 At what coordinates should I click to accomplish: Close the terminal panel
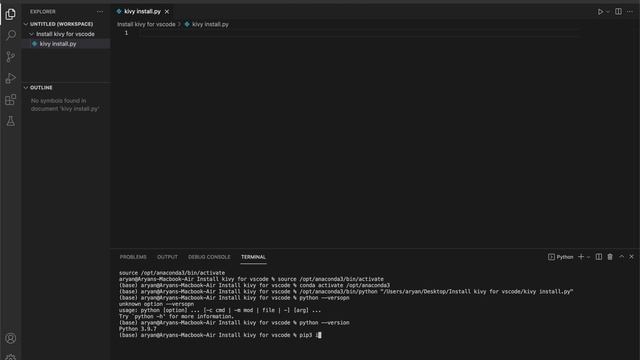point(631,257)
